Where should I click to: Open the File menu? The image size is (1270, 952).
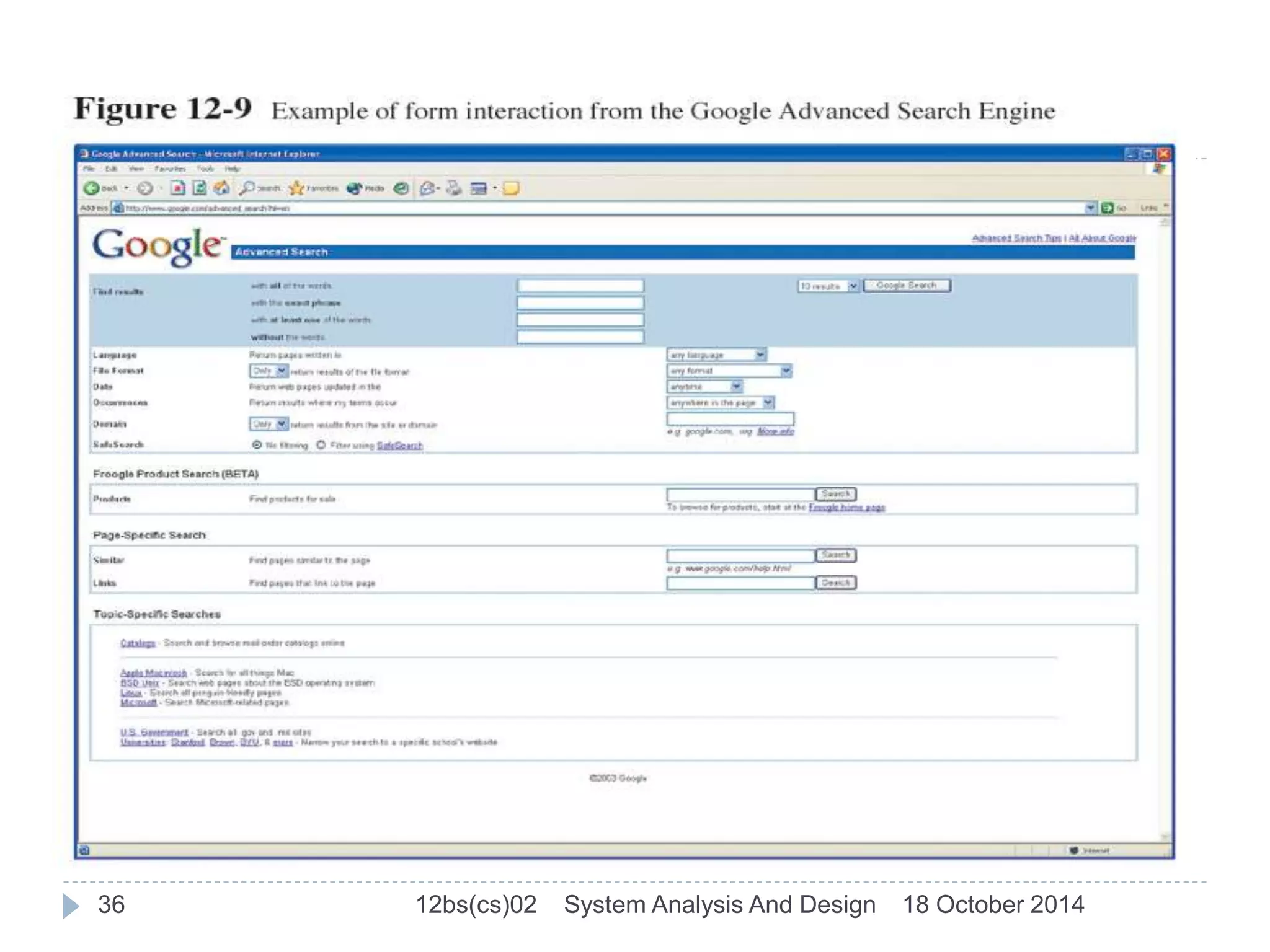89,169
